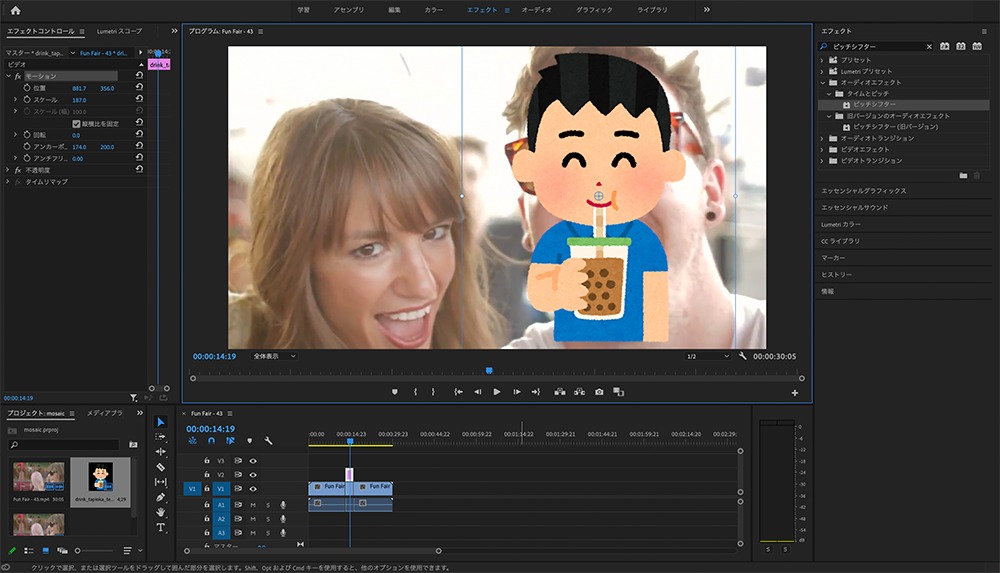Select the Type tool
This screenshot has height=573, width=1000.
click(x=161, y=527)
